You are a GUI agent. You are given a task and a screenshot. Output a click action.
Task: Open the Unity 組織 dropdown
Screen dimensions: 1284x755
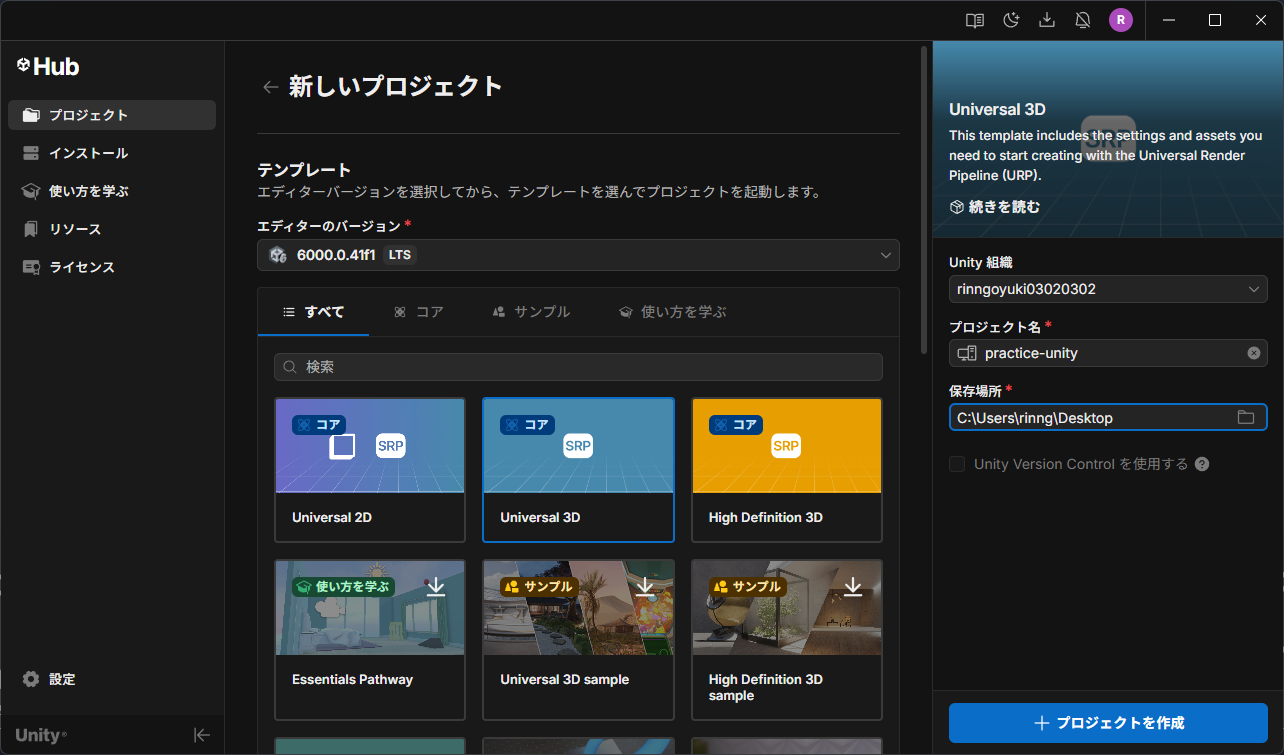[x=1108, y=289]
